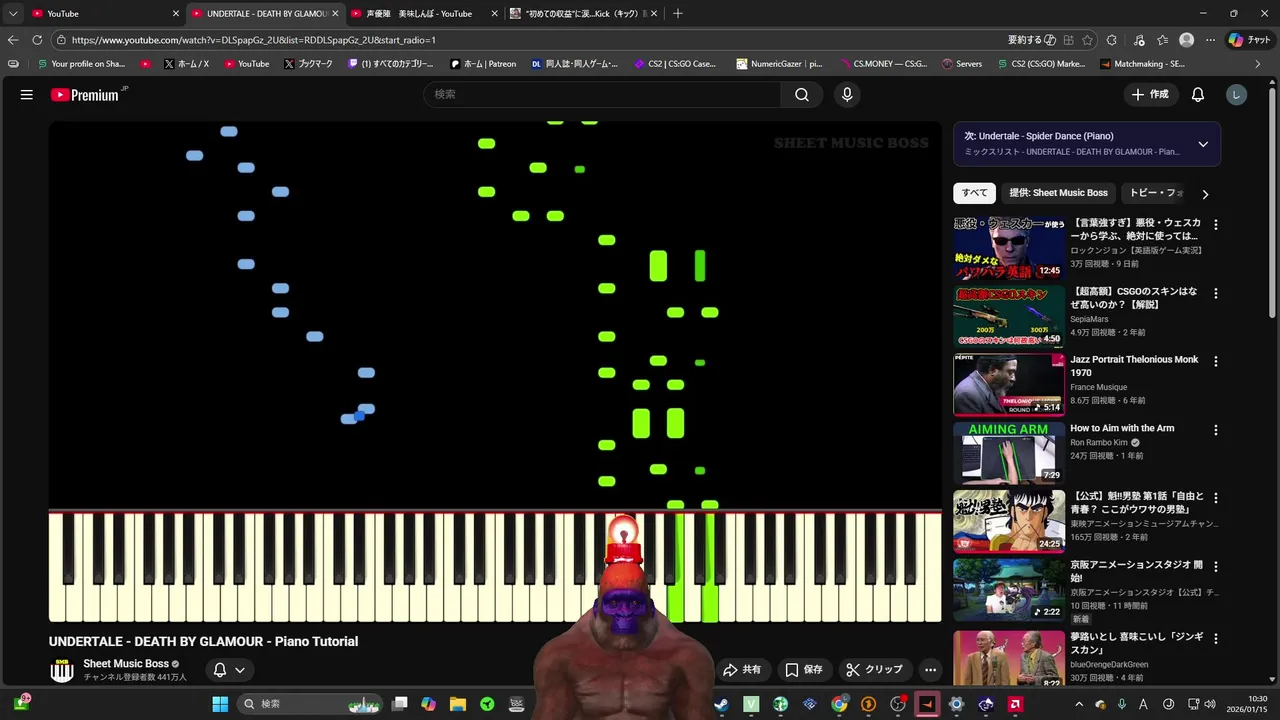Show hidden system tray icons
This screenshot has height=720, width=1280.
tap(1078, 704)
